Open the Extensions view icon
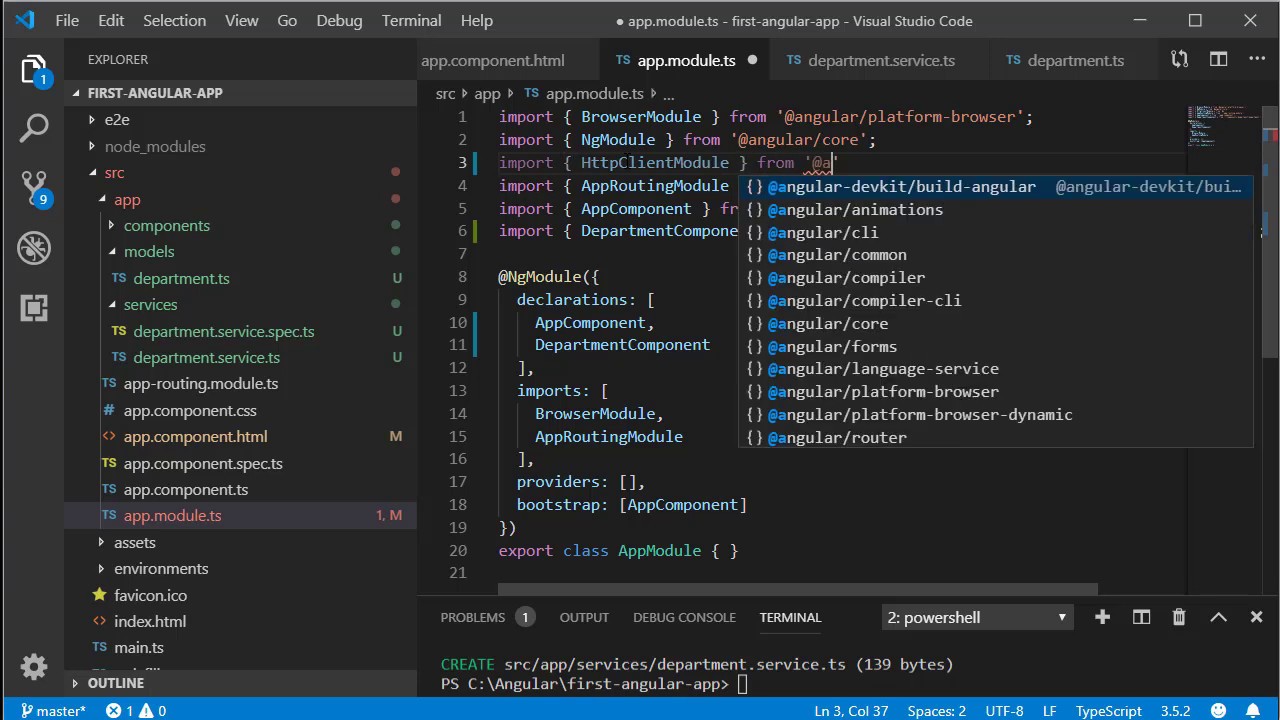Viewport: 1280px width, 720px height. click(34, 307)
